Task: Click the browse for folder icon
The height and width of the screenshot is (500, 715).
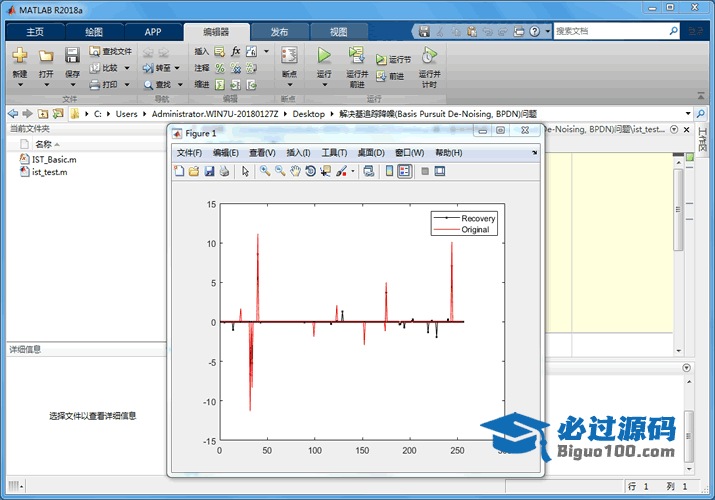Action: 58,113
